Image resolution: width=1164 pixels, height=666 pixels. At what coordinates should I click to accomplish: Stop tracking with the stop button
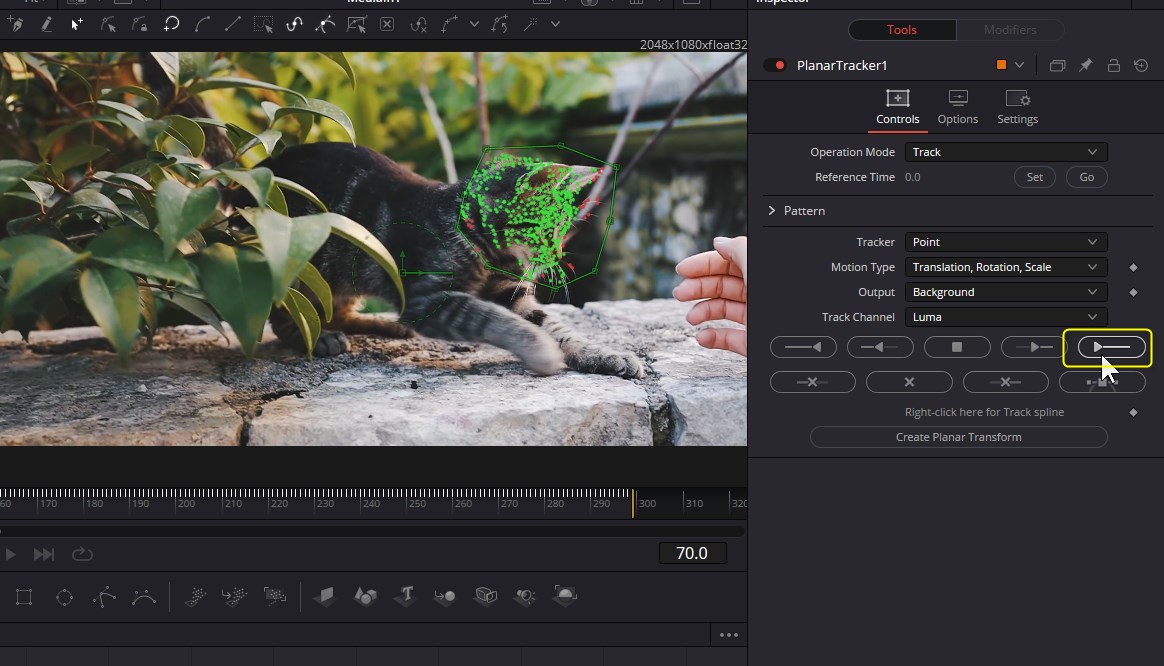956,347
